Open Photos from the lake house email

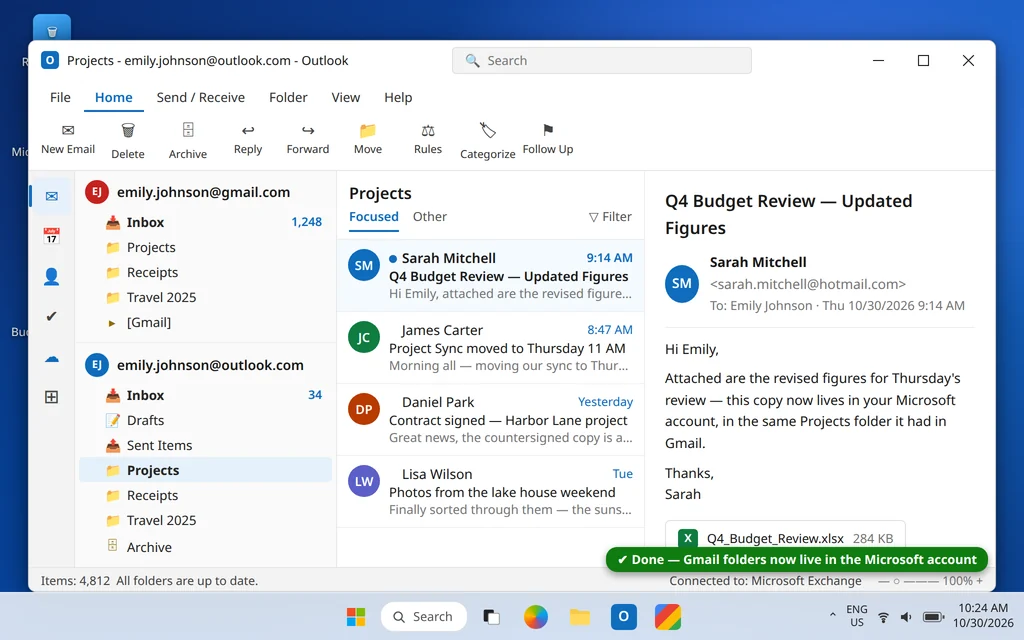click(490, 491)
